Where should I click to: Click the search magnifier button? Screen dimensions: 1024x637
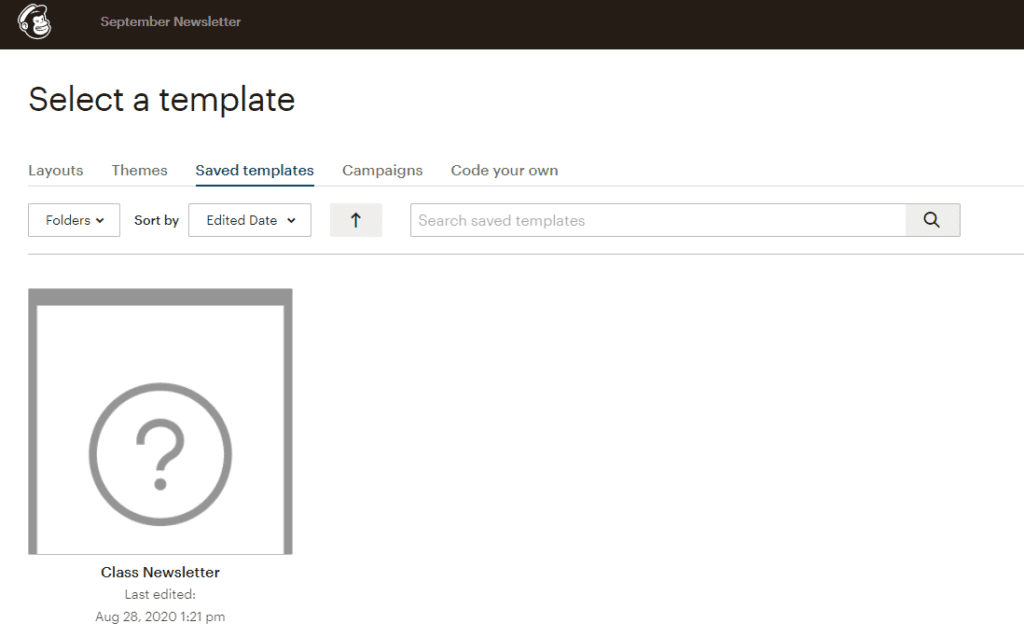pos(933,220)
